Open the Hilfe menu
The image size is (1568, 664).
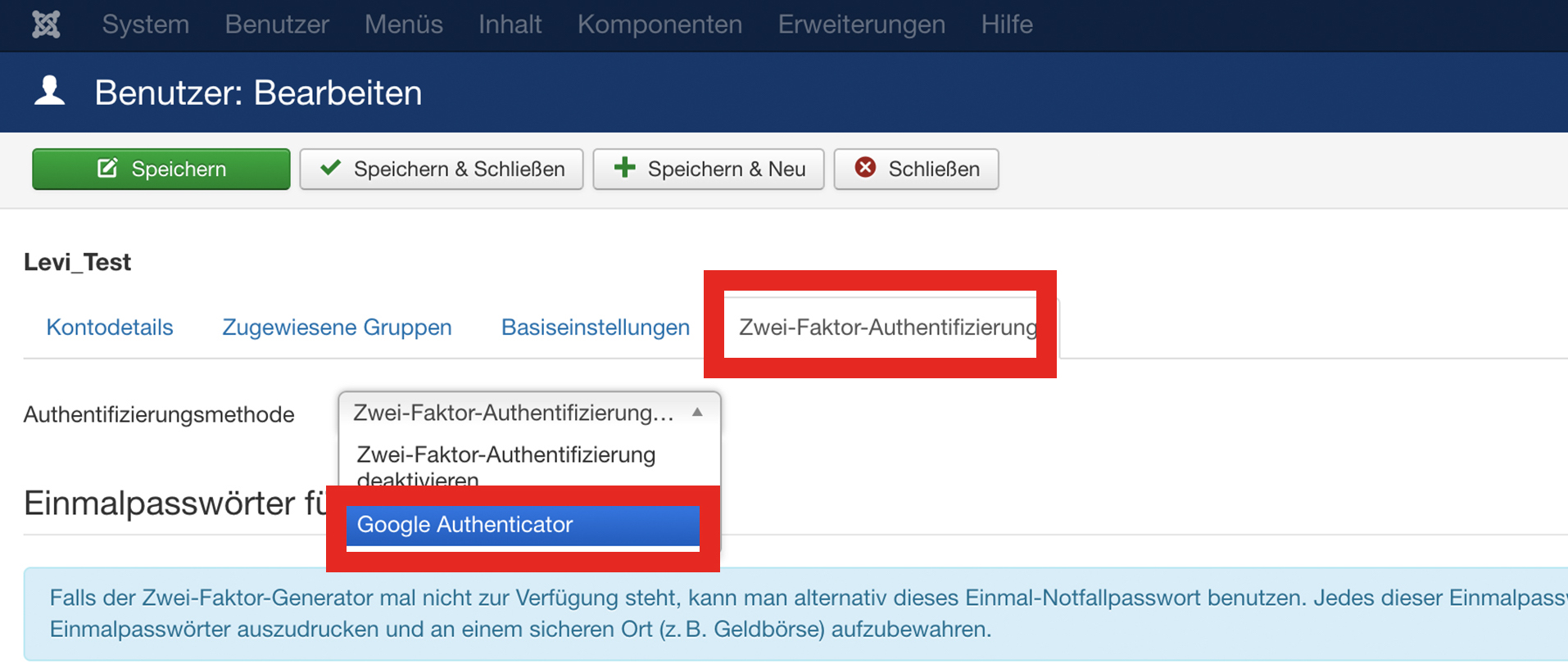click(1006, 25)
